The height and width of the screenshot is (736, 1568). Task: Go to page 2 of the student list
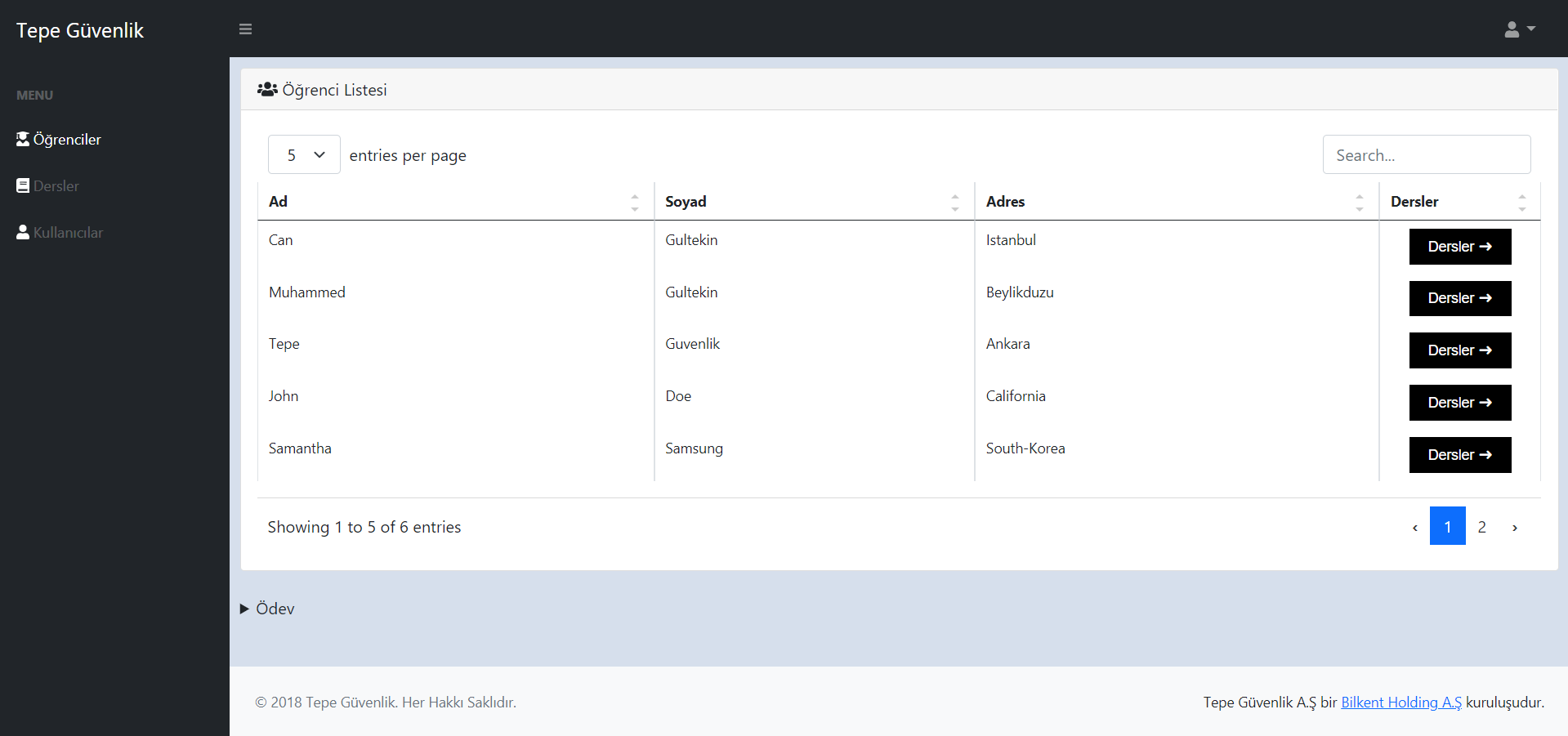tap(1481, 527)
